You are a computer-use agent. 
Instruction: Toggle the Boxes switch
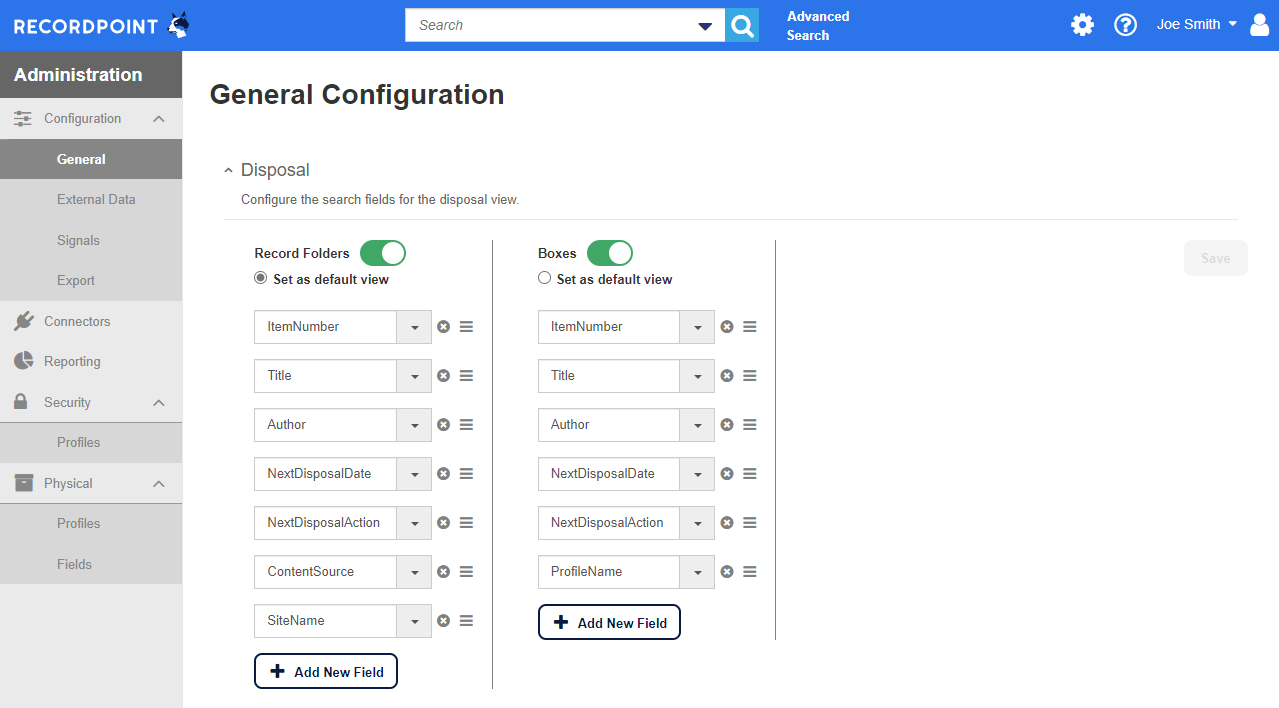pyautogui.click(x=610, y=253)
